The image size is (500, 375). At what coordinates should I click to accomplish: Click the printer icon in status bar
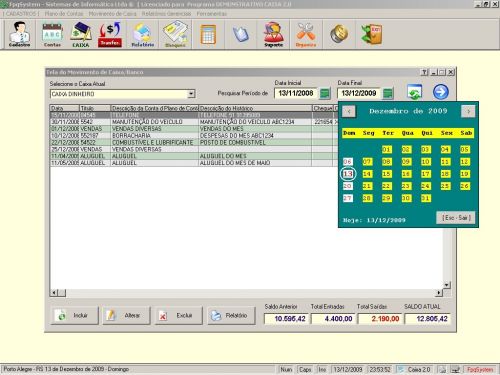click(x=442, y=369)
